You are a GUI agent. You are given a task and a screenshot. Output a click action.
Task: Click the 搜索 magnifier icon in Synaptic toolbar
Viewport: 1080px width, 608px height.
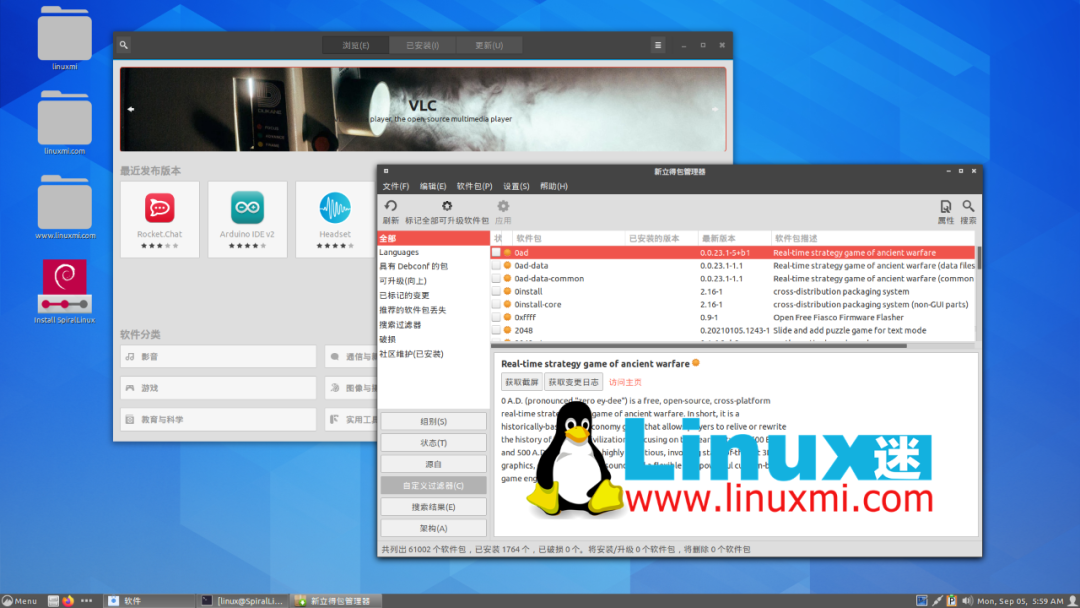(968, 206)
